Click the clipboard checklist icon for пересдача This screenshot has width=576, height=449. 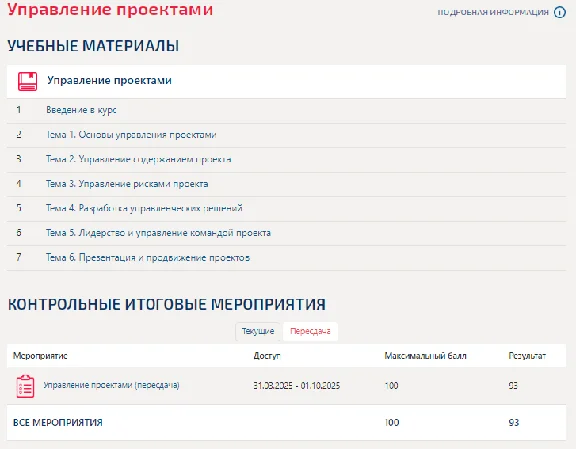coord(25,386)
